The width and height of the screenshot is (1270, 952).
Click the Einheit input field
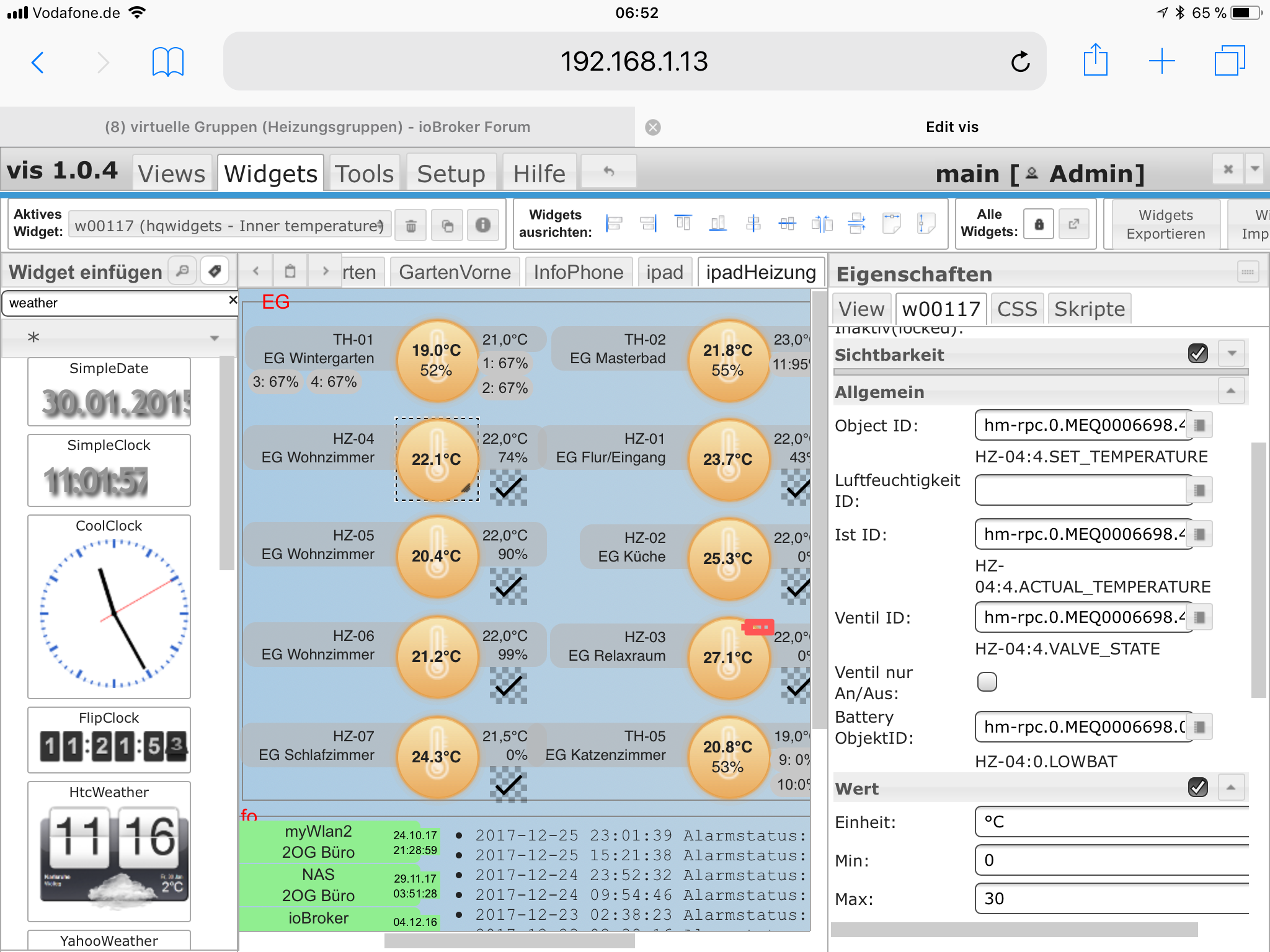point(1111,822)
